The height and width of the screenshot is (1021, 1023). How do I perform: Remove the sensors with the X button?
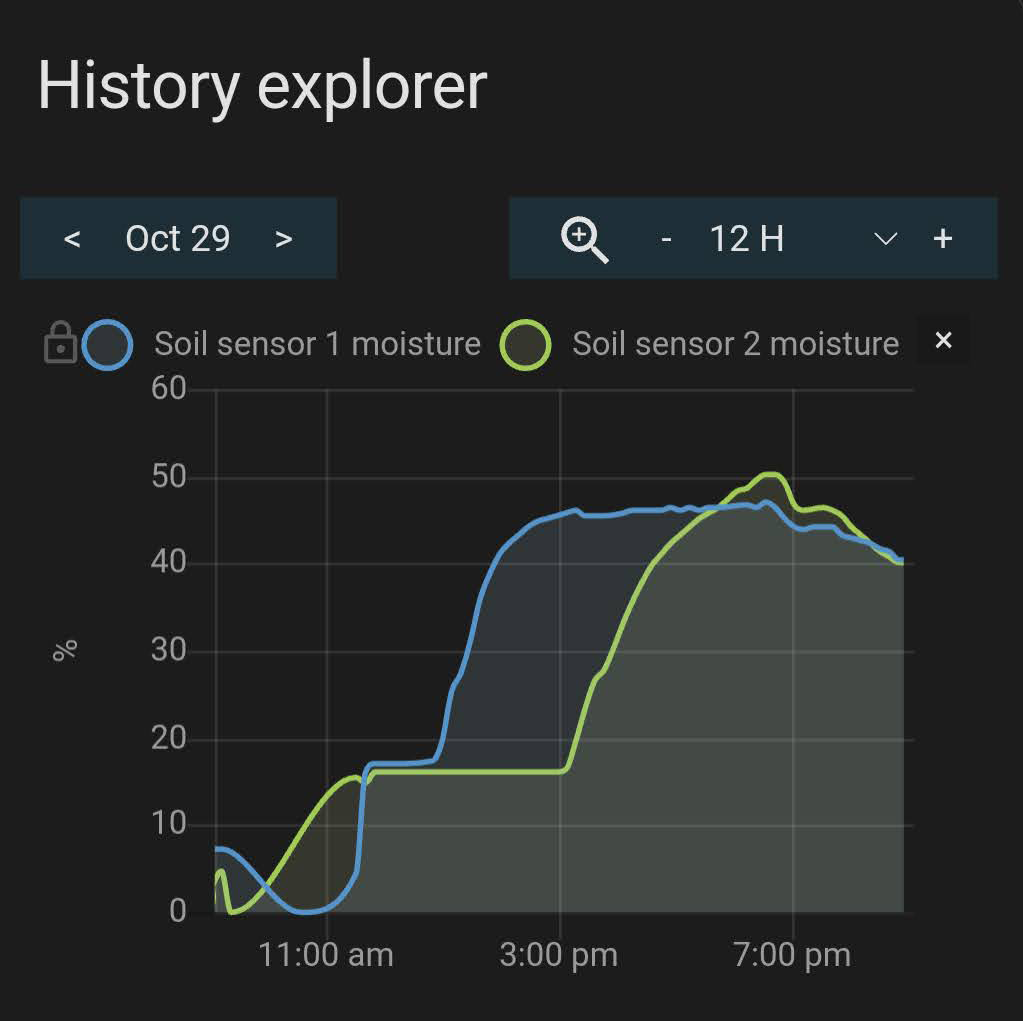pyautogui.click(x=942, y=341)
